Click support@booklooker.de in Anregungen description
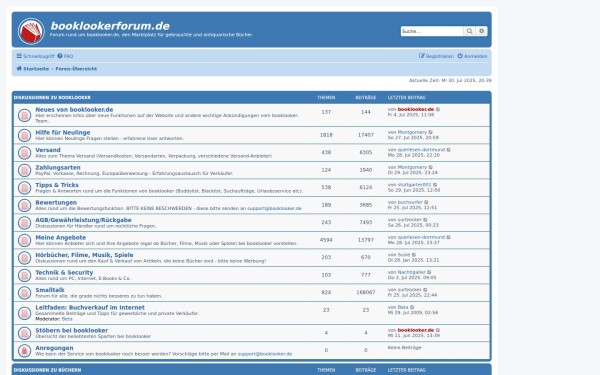 [265, 354]
